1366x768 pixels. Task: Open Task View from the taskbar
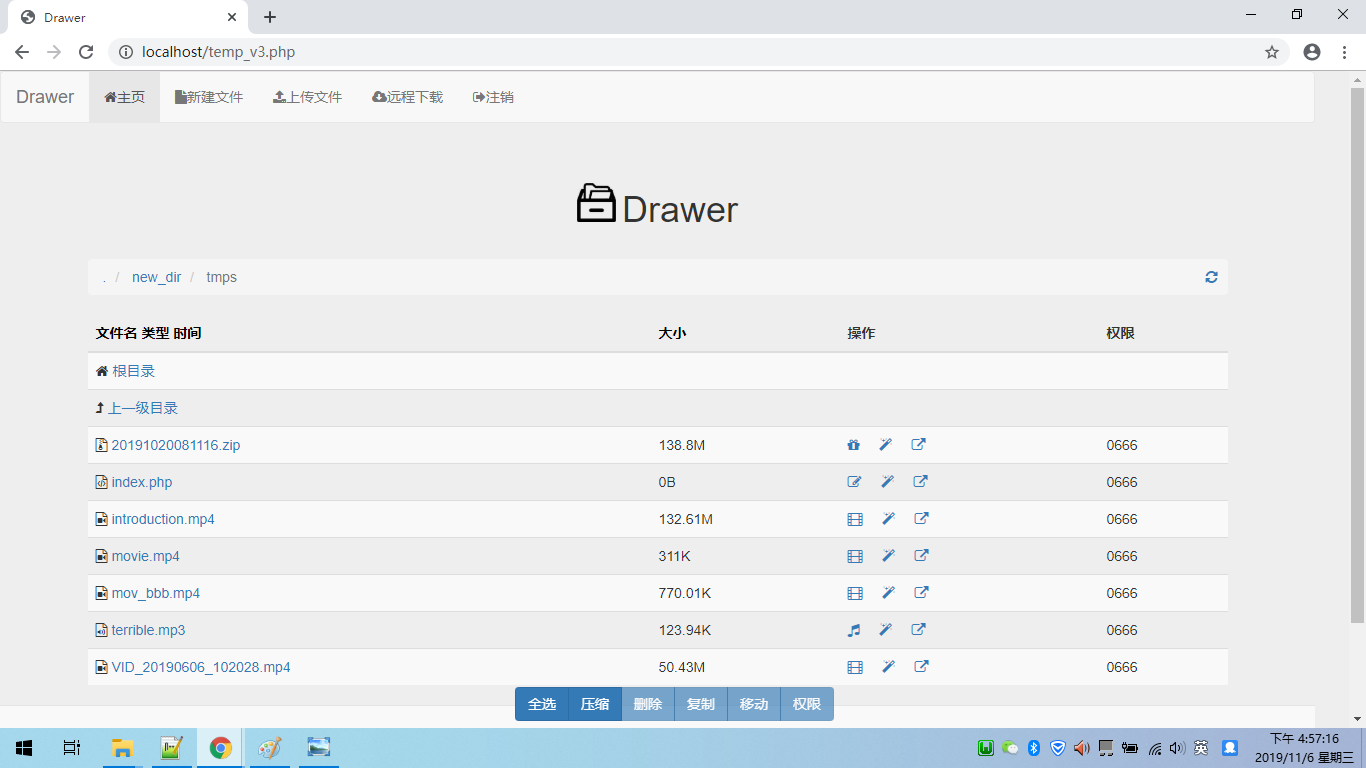tap(72, 747)
